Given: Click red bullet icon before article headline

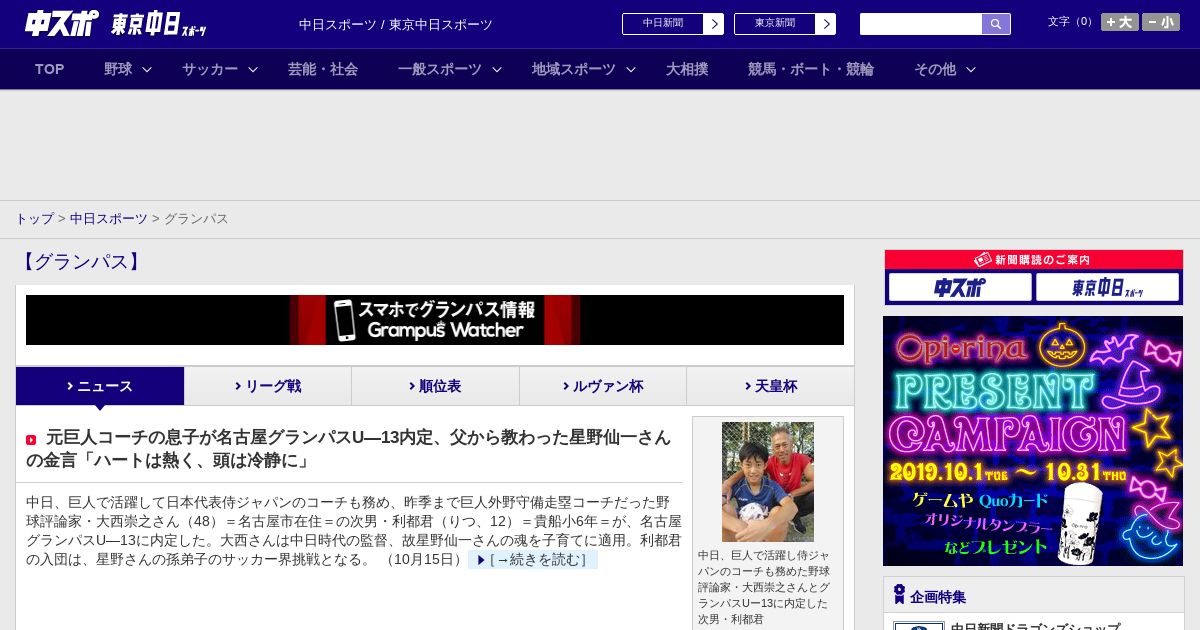Looking at the screenshot, I should pyautogui.click(x=31, y=440).
